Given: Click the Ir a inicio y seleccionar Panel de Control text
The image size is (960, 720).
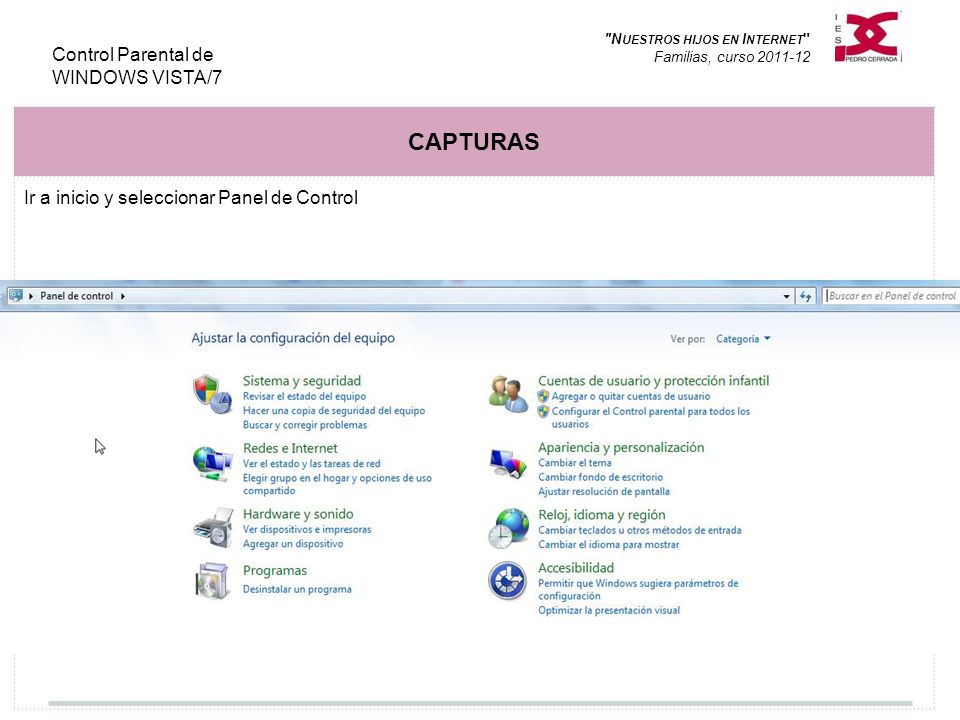Looking at the screenshot, I should coord(191,198).
